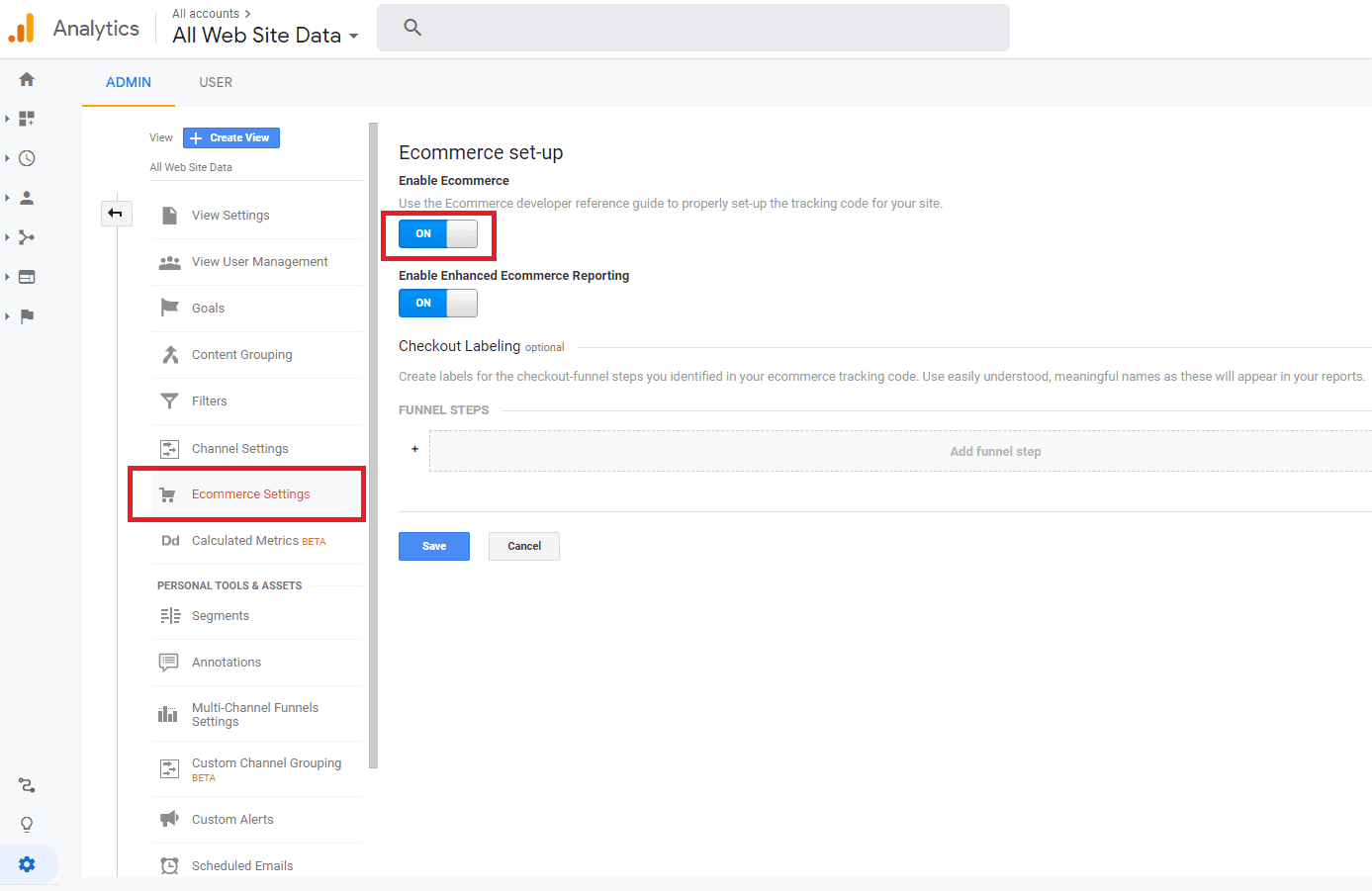The height and width of the screenshot is (891, 1372).
Task: Open Realtime clock icon
Action: [27, 158]
